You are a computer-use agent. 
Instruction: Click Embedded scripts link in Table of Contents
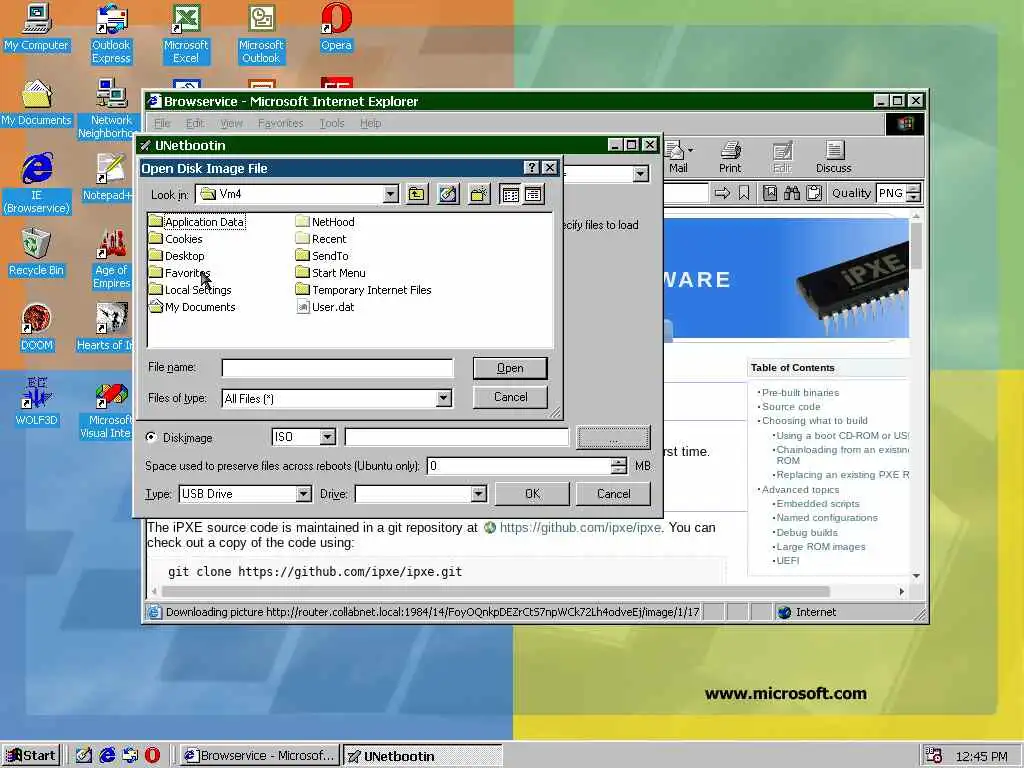pyautogui.click(x=818, y=504)
